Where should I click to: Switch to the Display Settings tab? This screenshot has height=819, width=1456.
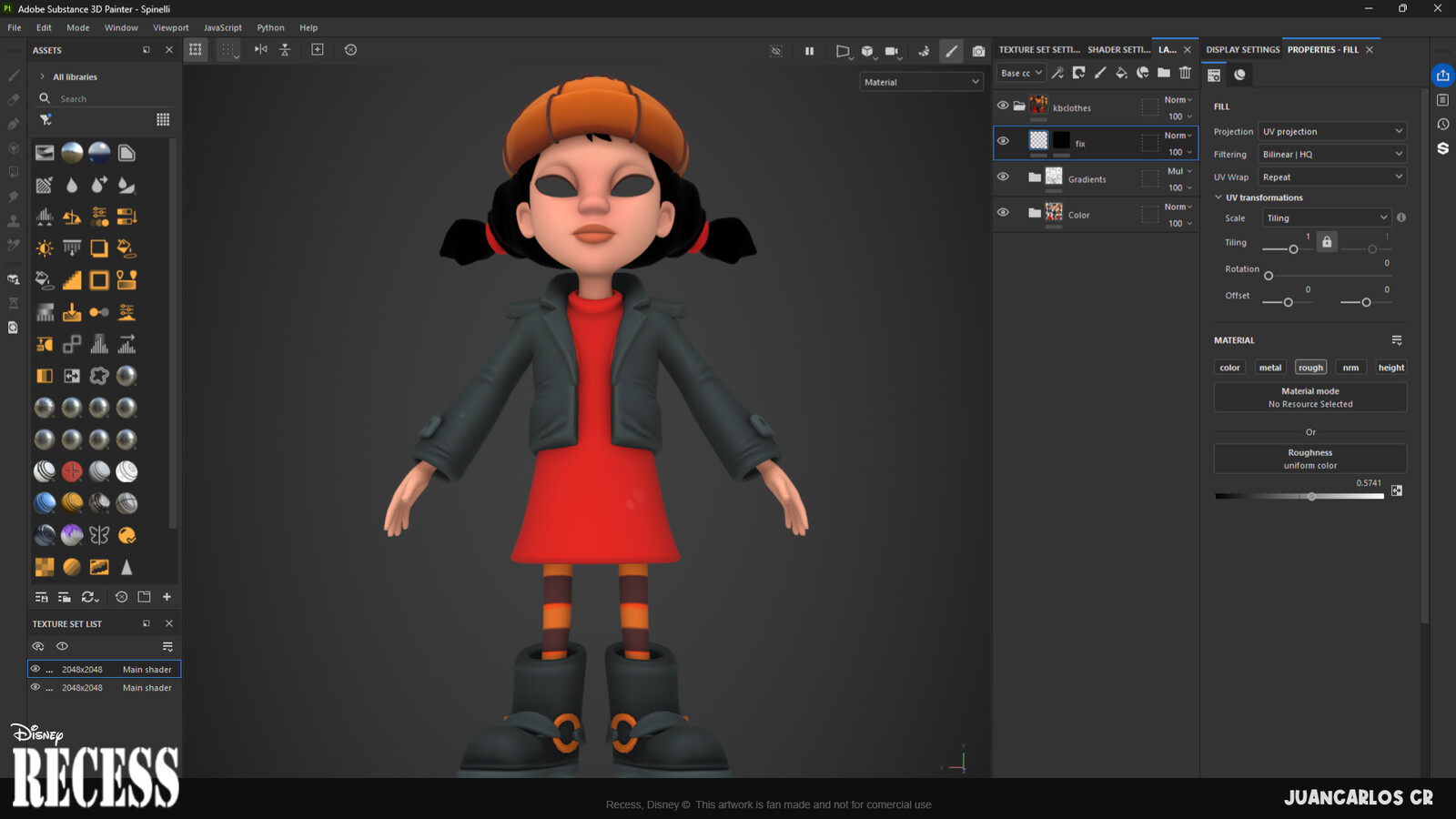1242,50
